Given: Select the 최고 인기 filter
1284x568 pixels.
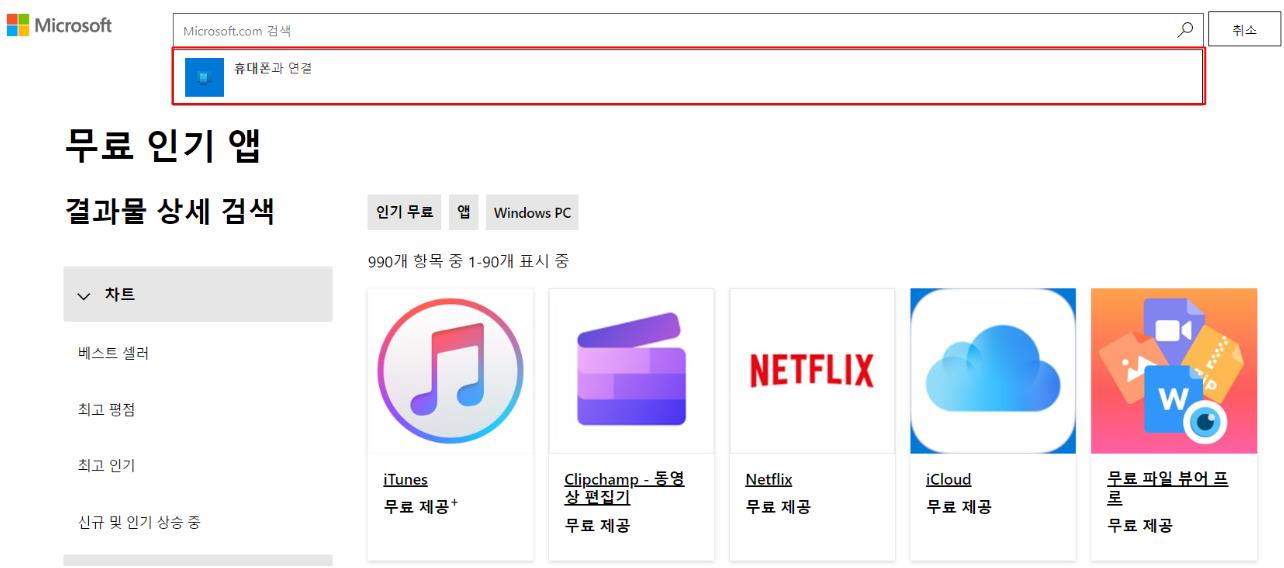Looking at the screenshot, I should [x=106, y=465].
